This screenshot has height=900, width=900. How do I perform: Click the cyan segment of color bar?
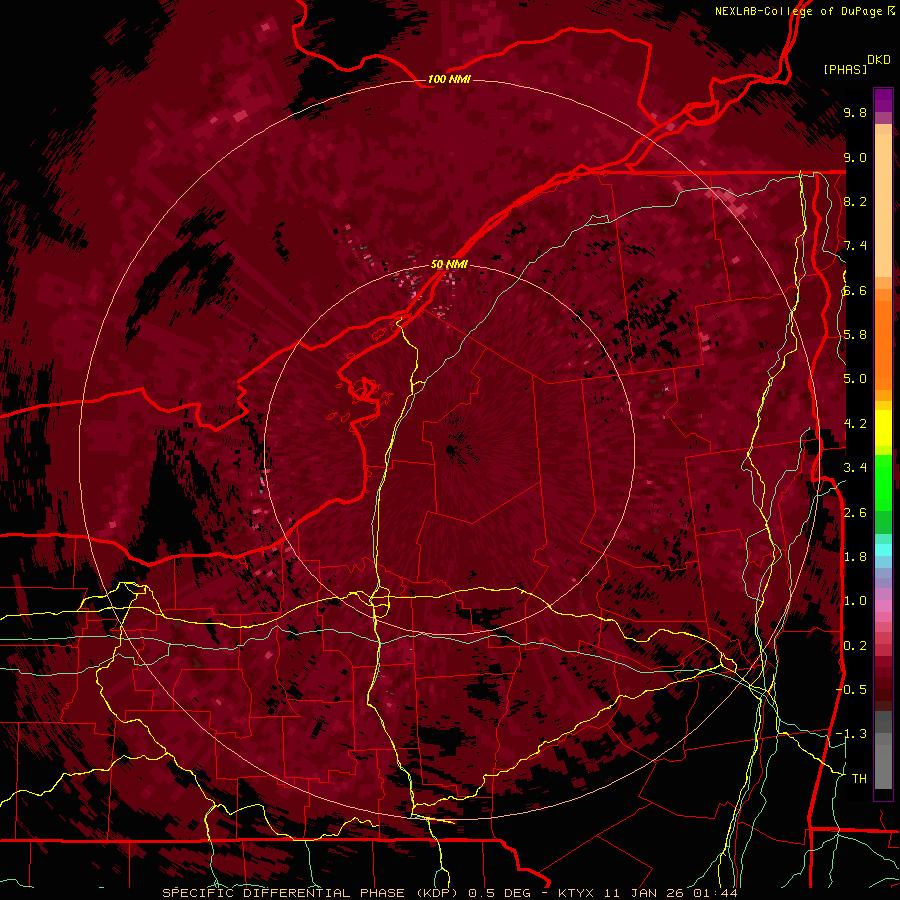tap(883, 550)
